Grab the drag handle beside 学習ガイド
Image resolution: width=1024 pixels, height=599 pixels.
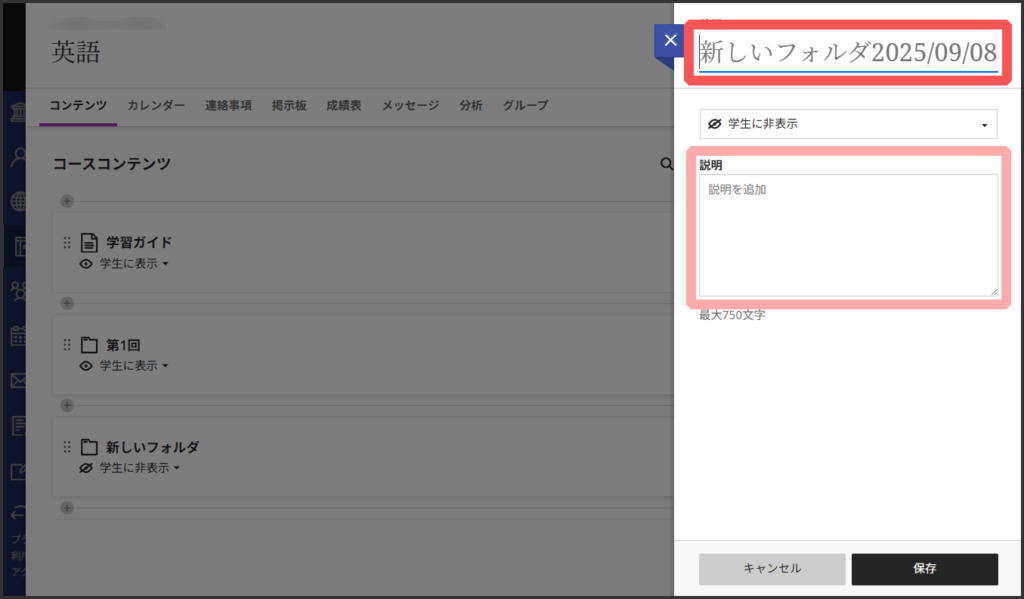coord(67,242)
